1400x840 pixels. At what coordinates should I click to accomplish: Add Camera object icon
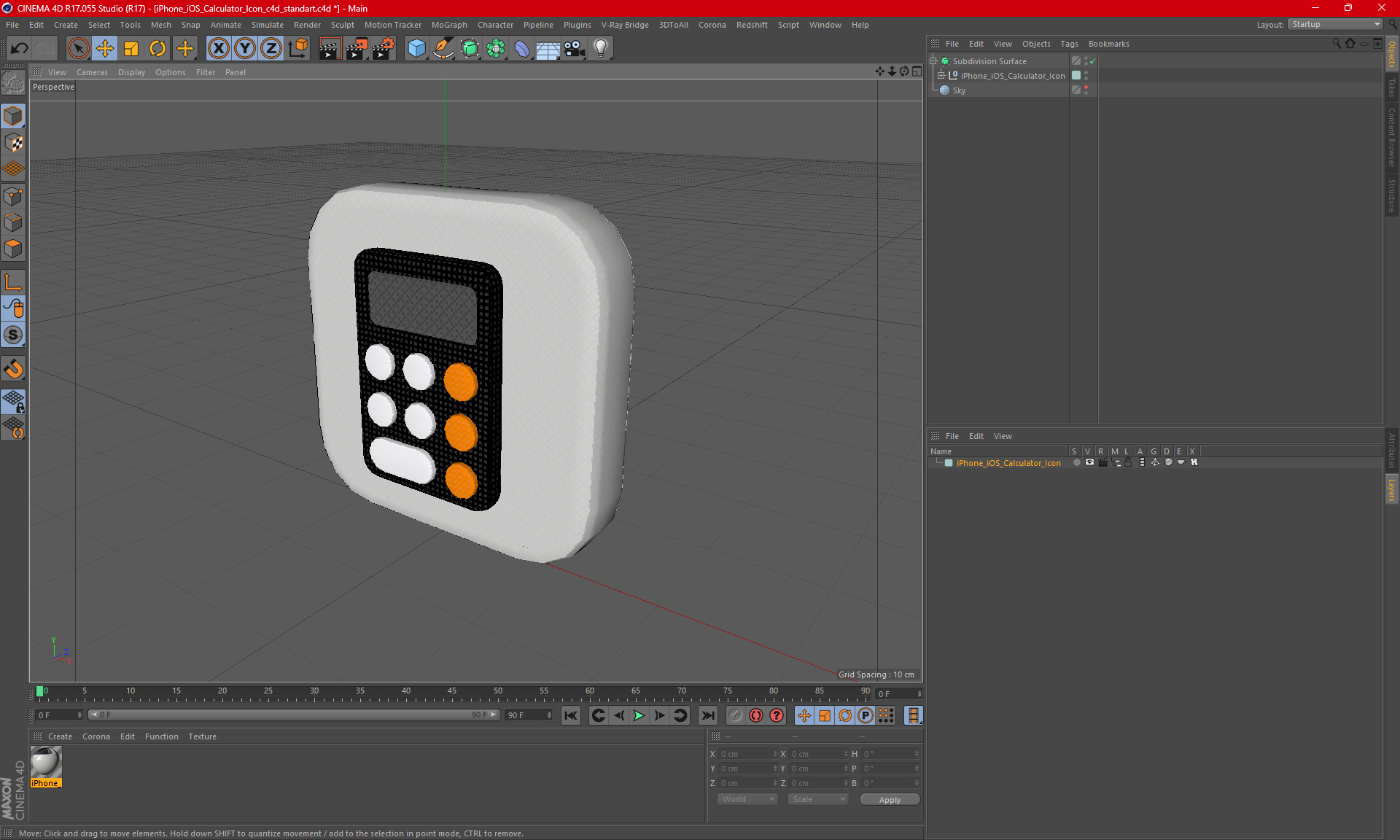point(575,49)
